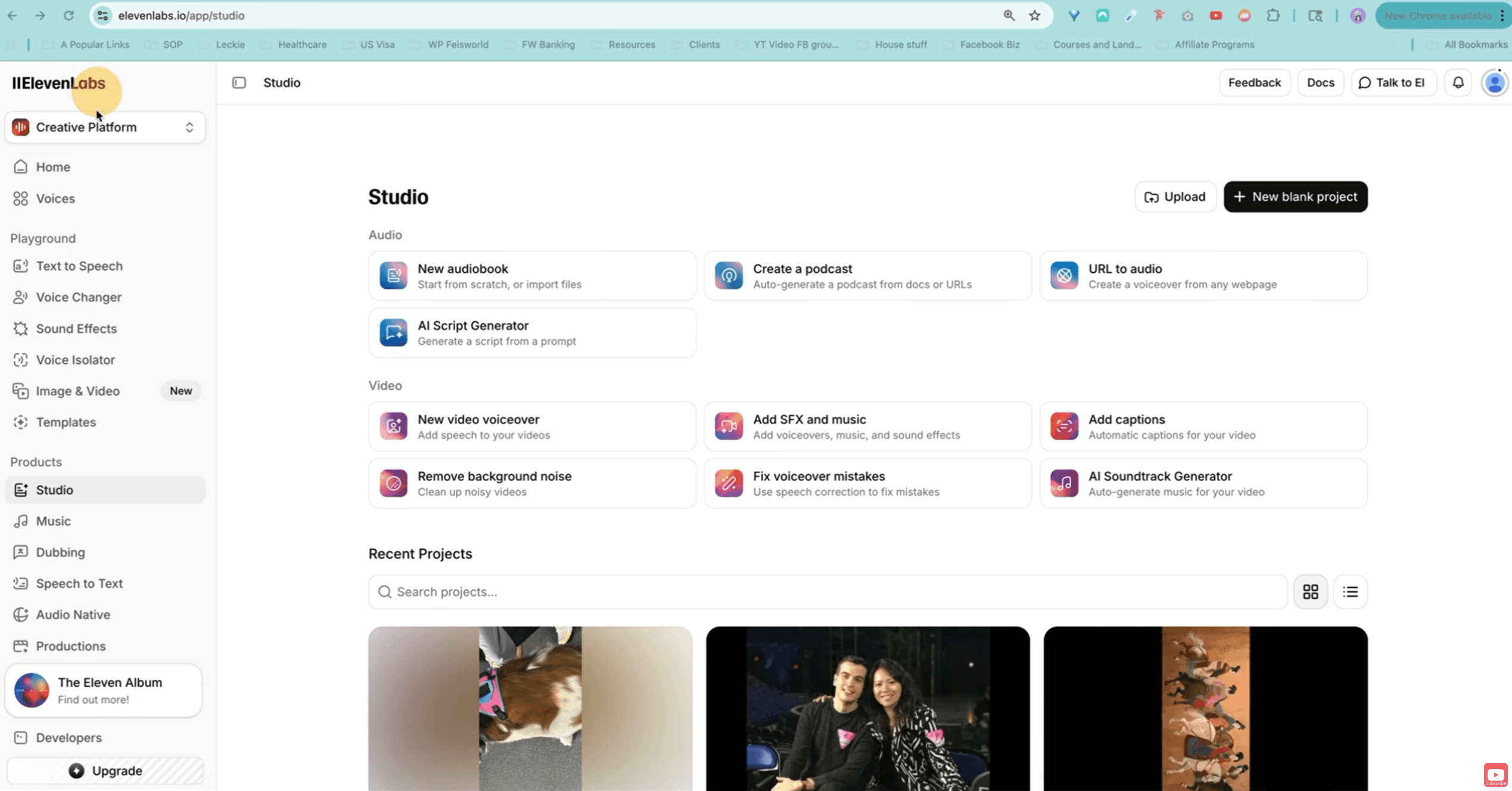Go to Home in the sidebar
Screen dimensions: 1512x791
tap(105, 167)
